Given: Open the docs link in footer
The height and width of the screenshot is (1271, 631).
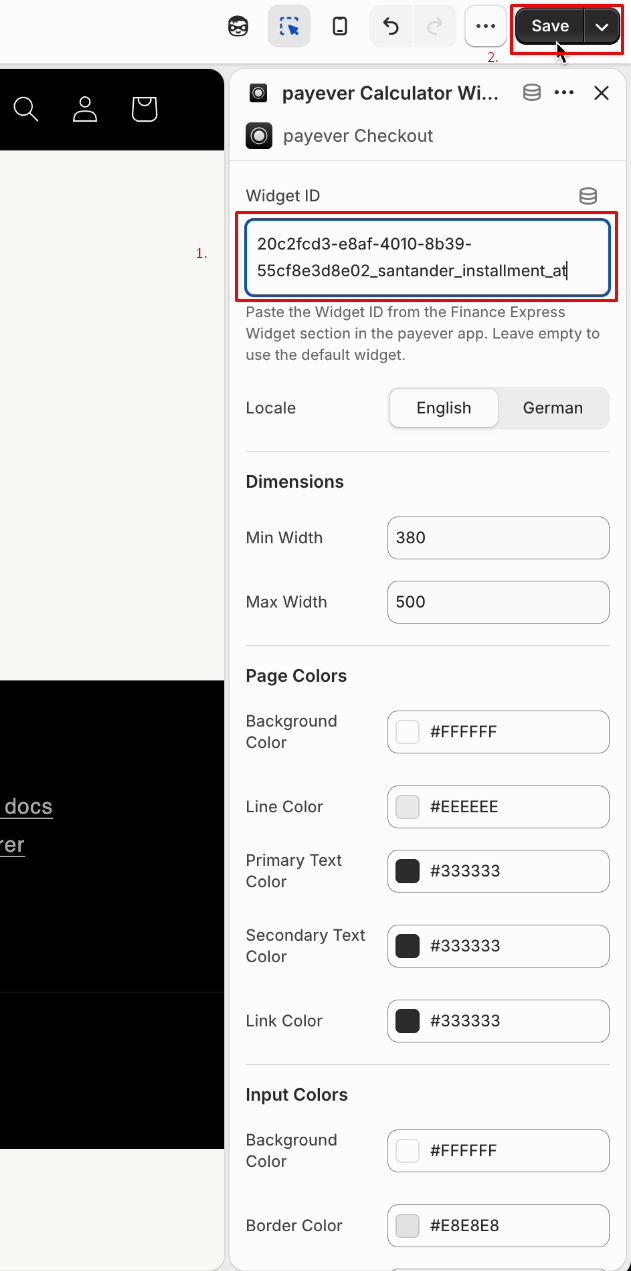Looking at the screenshot, I should [28, 806].
